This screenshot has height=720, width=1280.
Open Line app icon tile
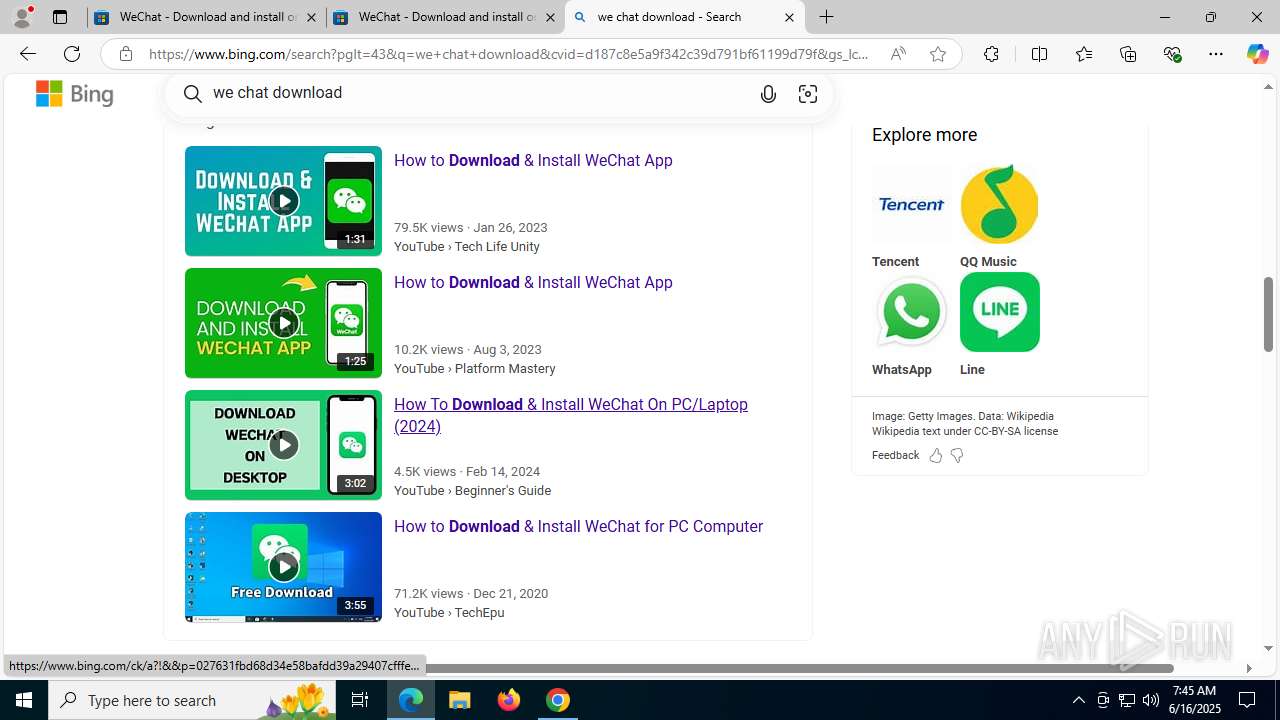point(999,312)
